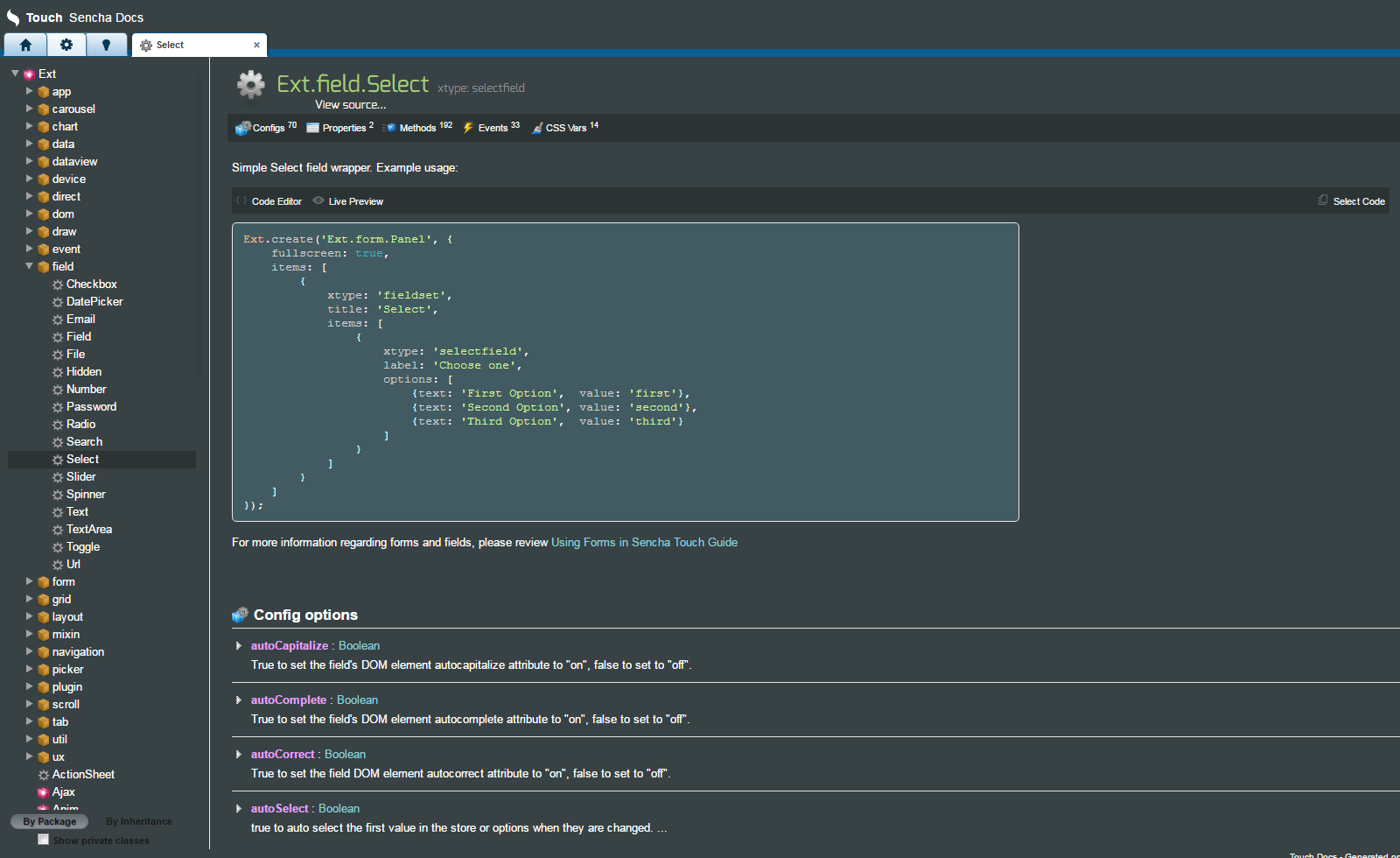
Task: Open the Configs 70 menu
Action: 266,128
